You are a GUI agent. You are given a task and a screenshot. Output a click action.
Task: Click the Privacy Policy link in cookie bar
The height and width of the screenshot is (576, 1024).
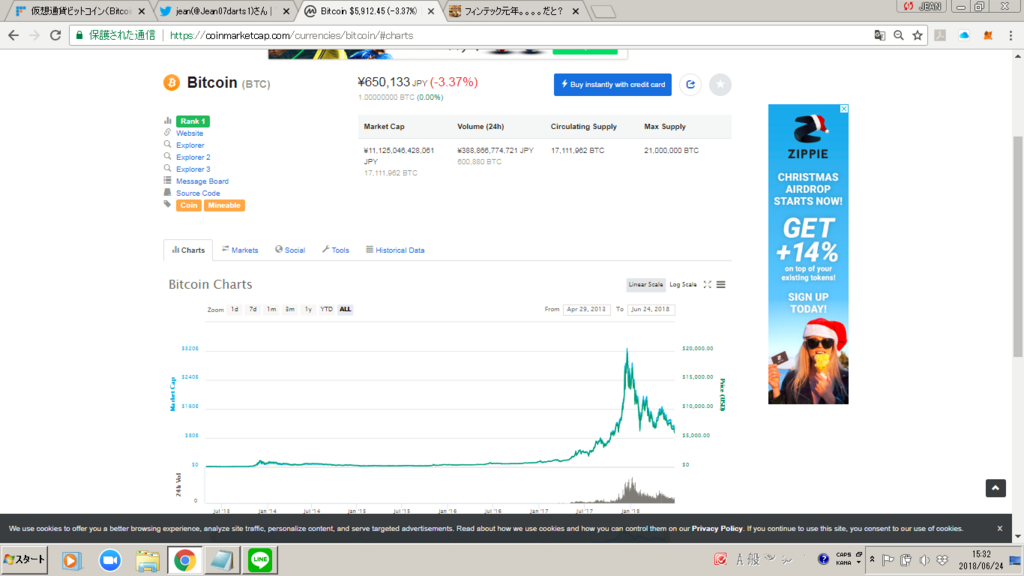pos(717,528)
